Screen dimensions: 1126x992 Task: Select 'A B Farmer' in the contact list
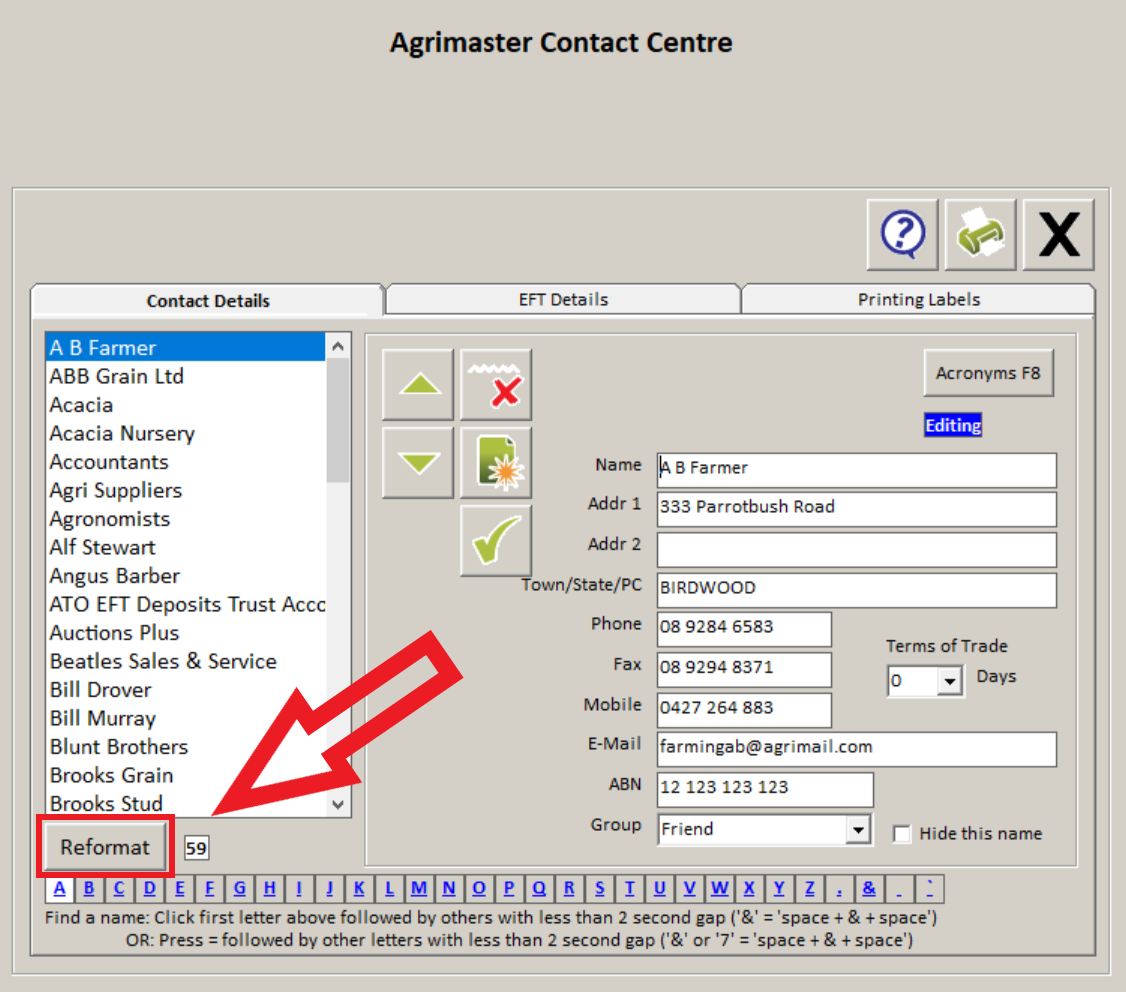tap(185, 348)
